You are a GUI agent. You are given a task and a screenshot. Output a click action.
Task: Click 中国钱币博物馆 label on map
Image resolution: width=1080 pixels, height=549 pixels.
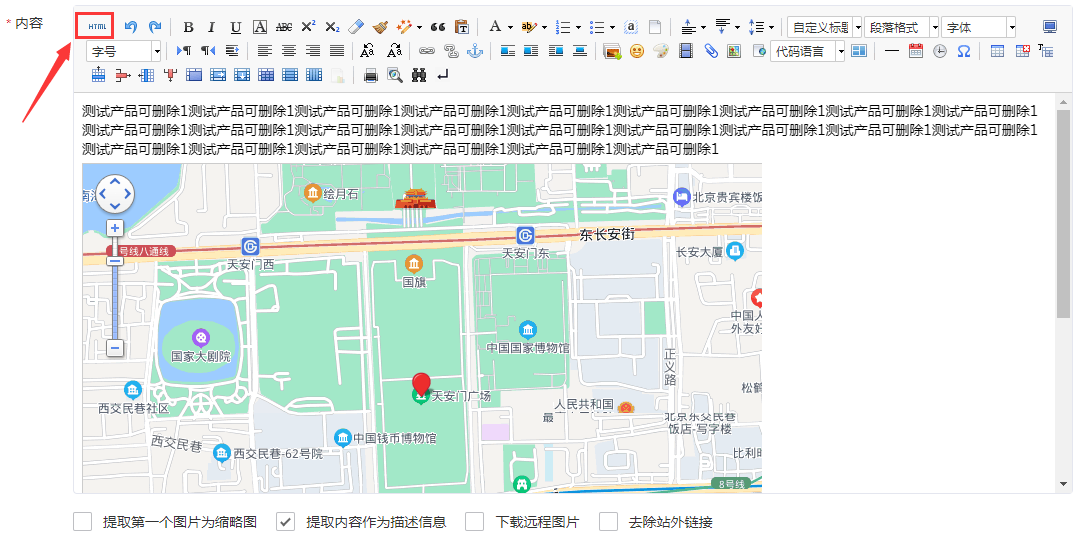click(395, 437)
